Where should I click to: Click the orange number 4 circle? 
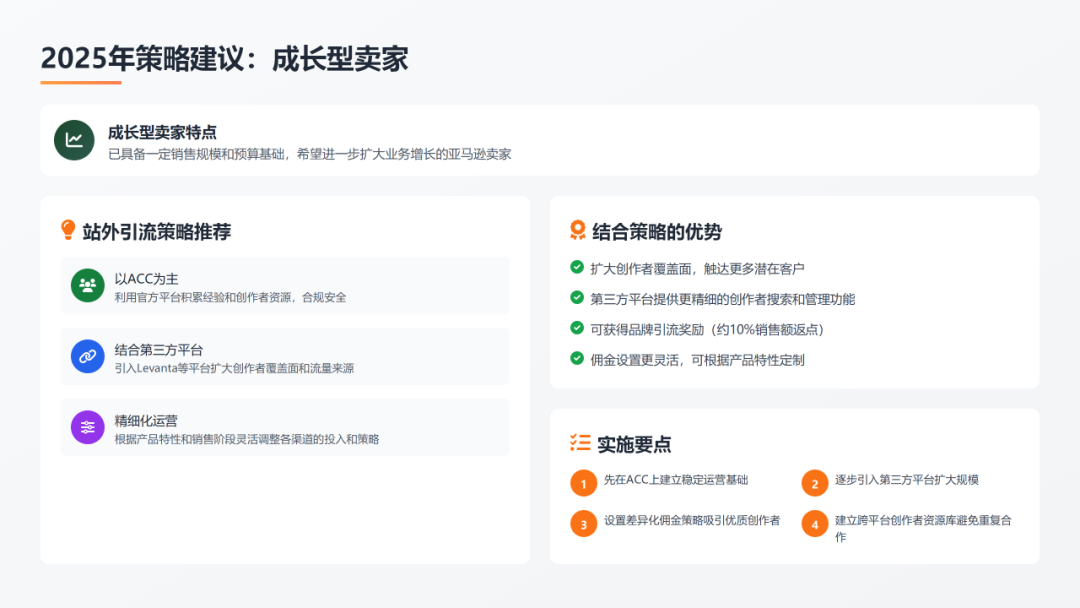point(815,524)
